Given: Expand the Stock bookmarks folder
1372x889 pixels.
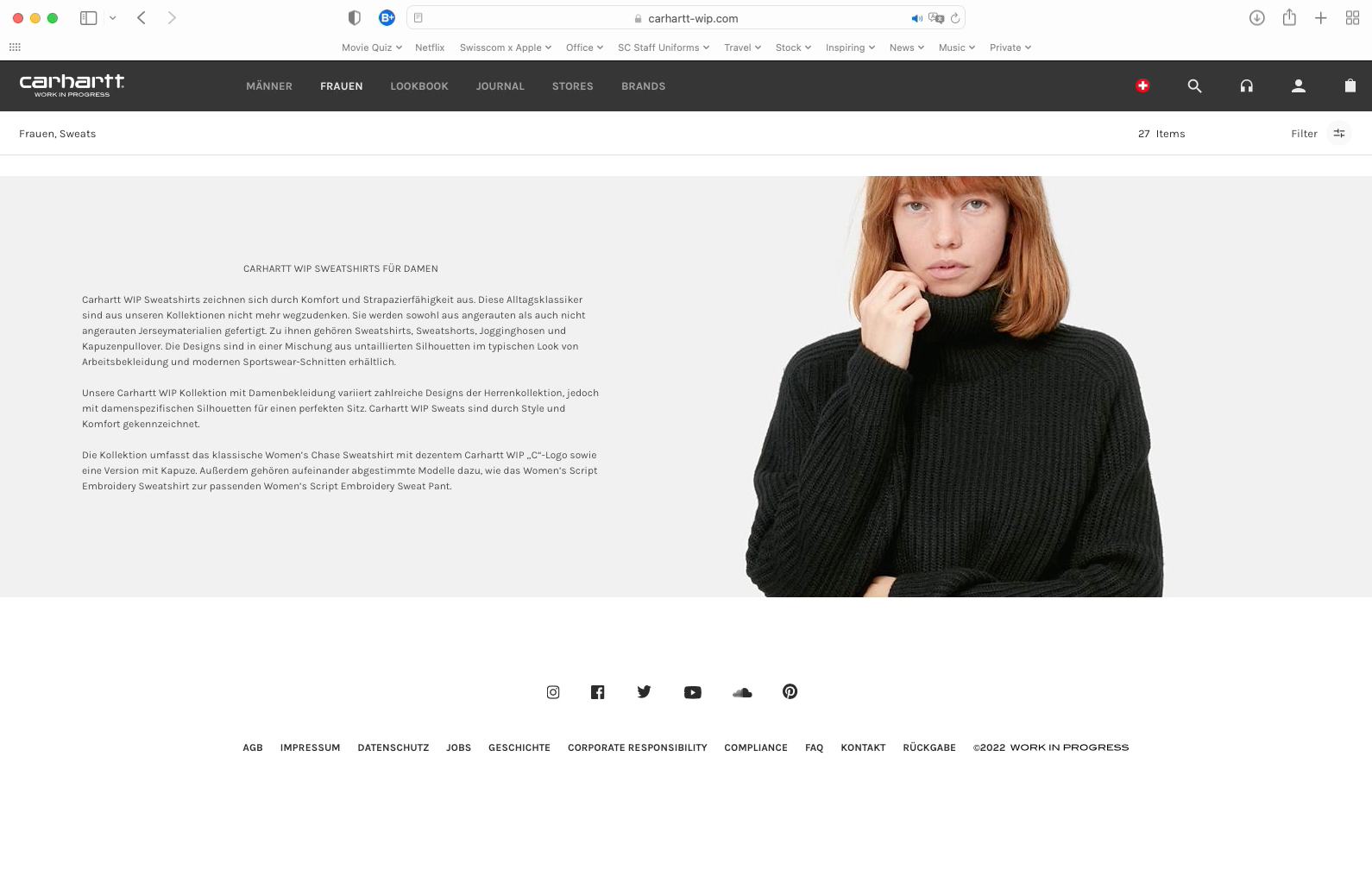Looking at the screenshot, I should [x=793, y=47].
